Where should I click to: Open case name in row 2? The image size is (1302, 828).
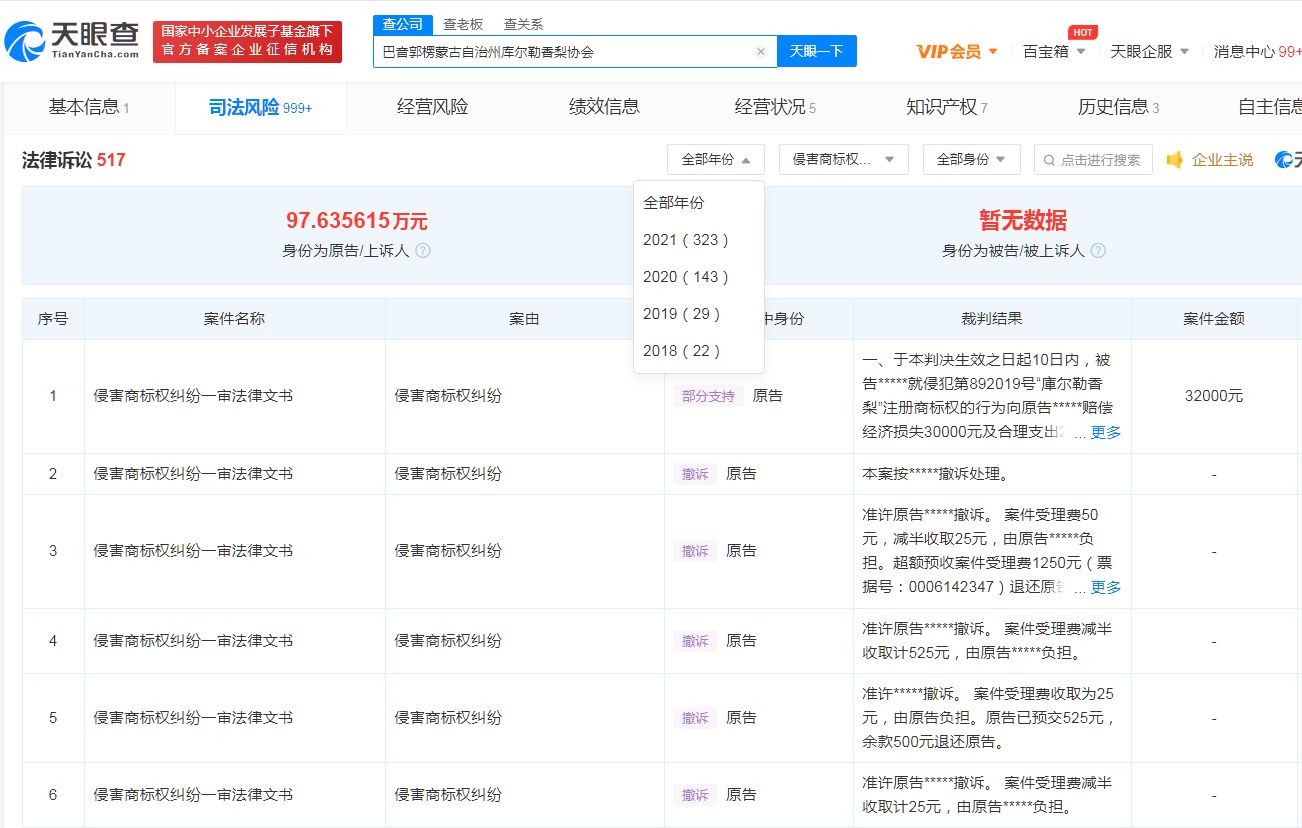[193, 474]
